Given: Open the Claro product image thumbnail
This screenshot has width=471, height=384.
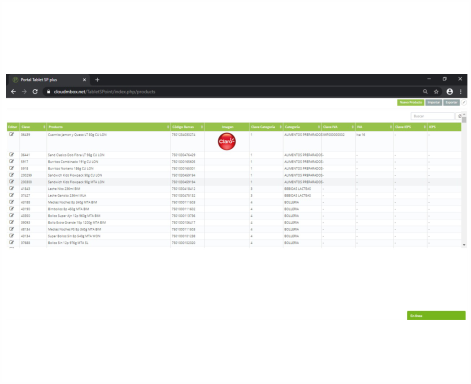Looking at the screenshot, I should (227, 141).
